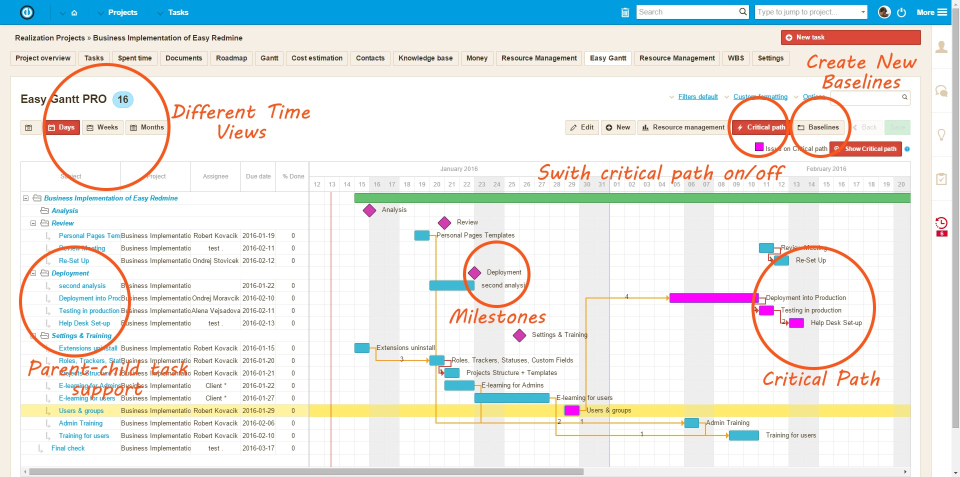The height and width of the screenshot is (477, 960).
Task: Open the lightbulb sidebar icon
Action: click(x=942, y=135)
